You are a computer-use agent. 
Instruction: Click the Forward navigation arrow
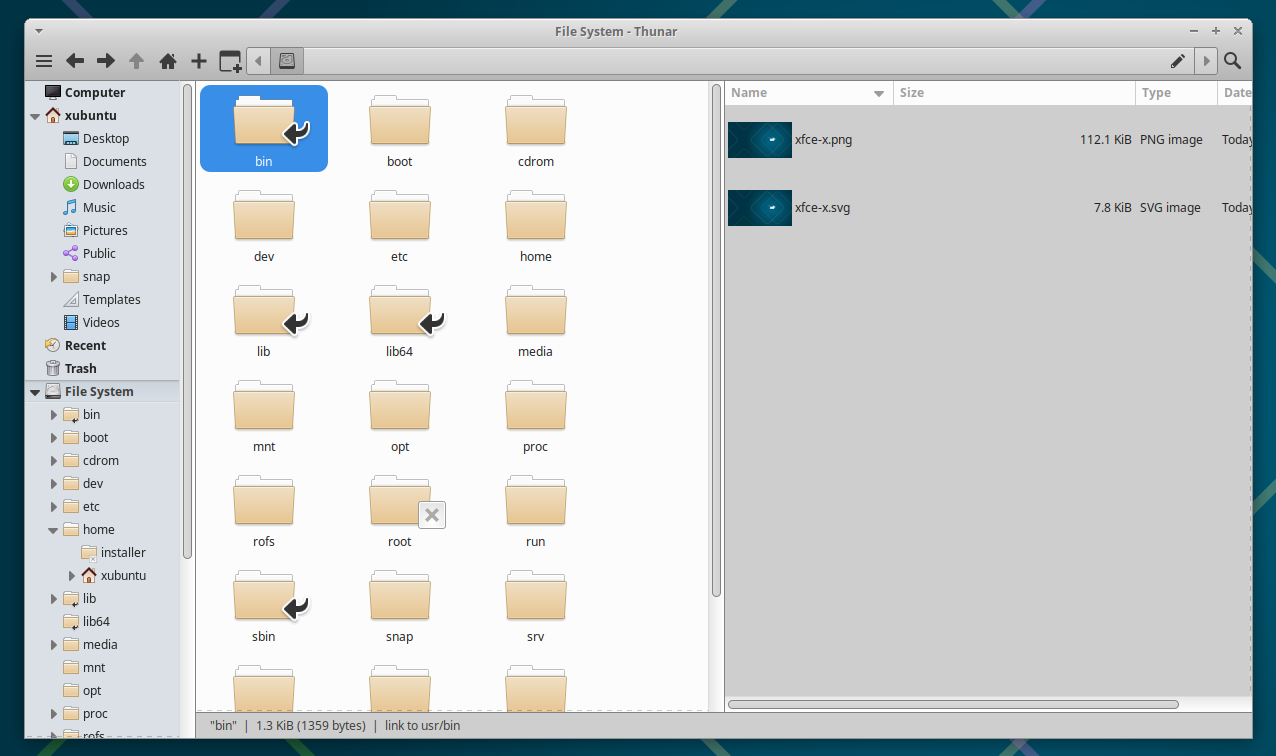click(105, 60)
